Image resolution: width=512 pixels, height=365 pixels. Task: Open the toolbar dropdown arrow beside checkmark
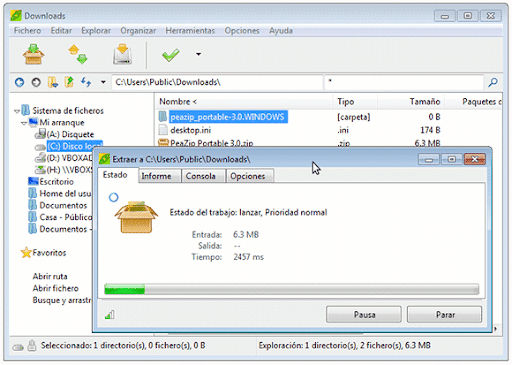pos(198,54)
